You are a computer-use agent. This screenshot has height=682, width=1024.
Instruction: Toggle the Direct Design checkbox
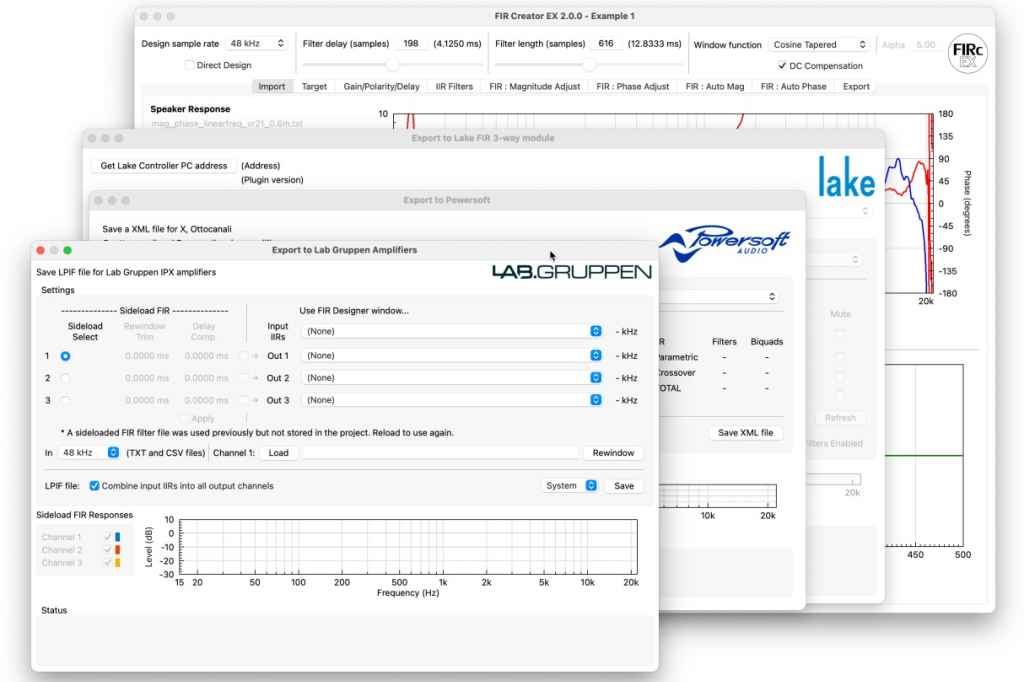coord(189,65)
